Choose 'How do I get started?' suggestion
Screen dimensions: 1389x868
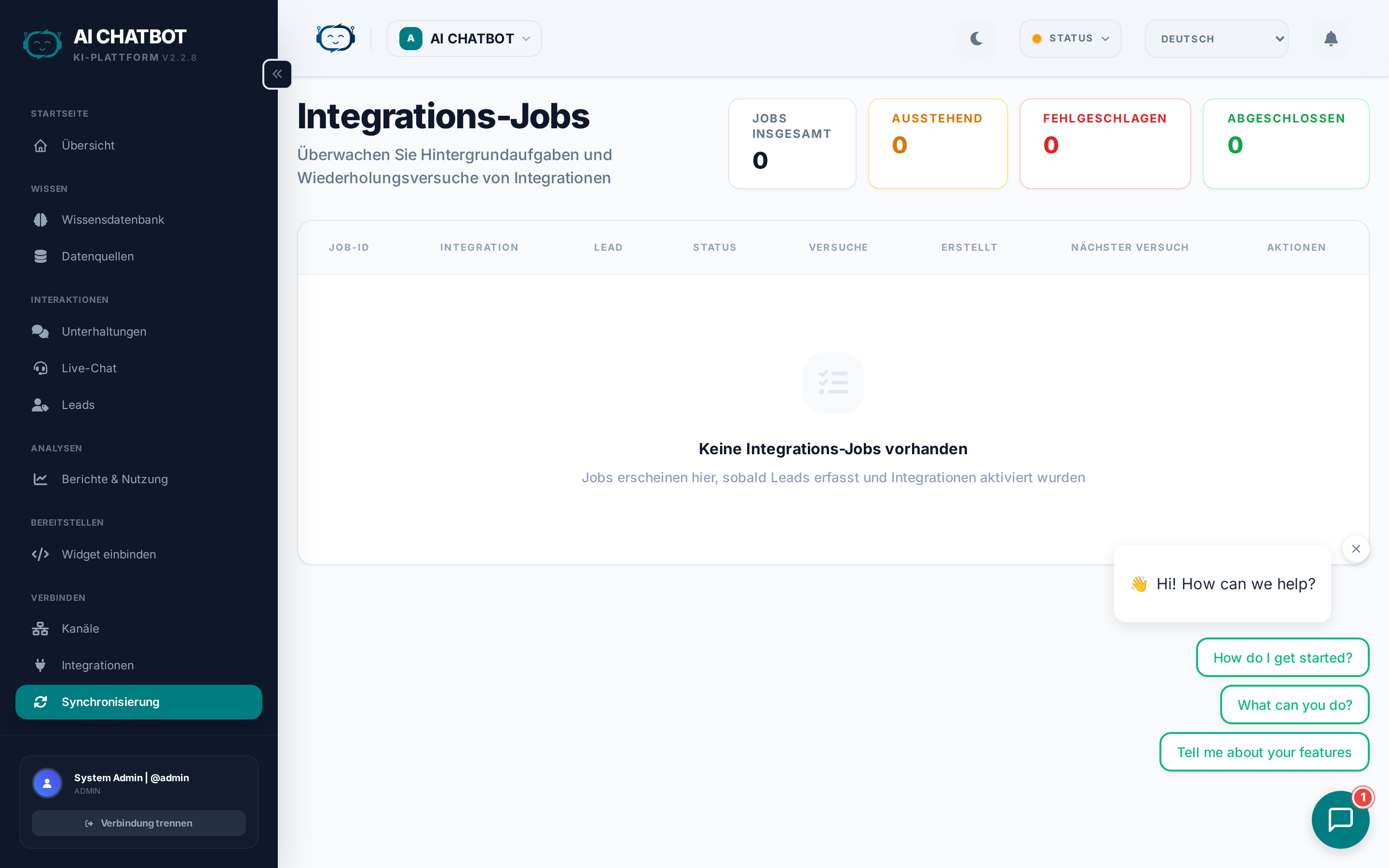[x=1282, y=657]
